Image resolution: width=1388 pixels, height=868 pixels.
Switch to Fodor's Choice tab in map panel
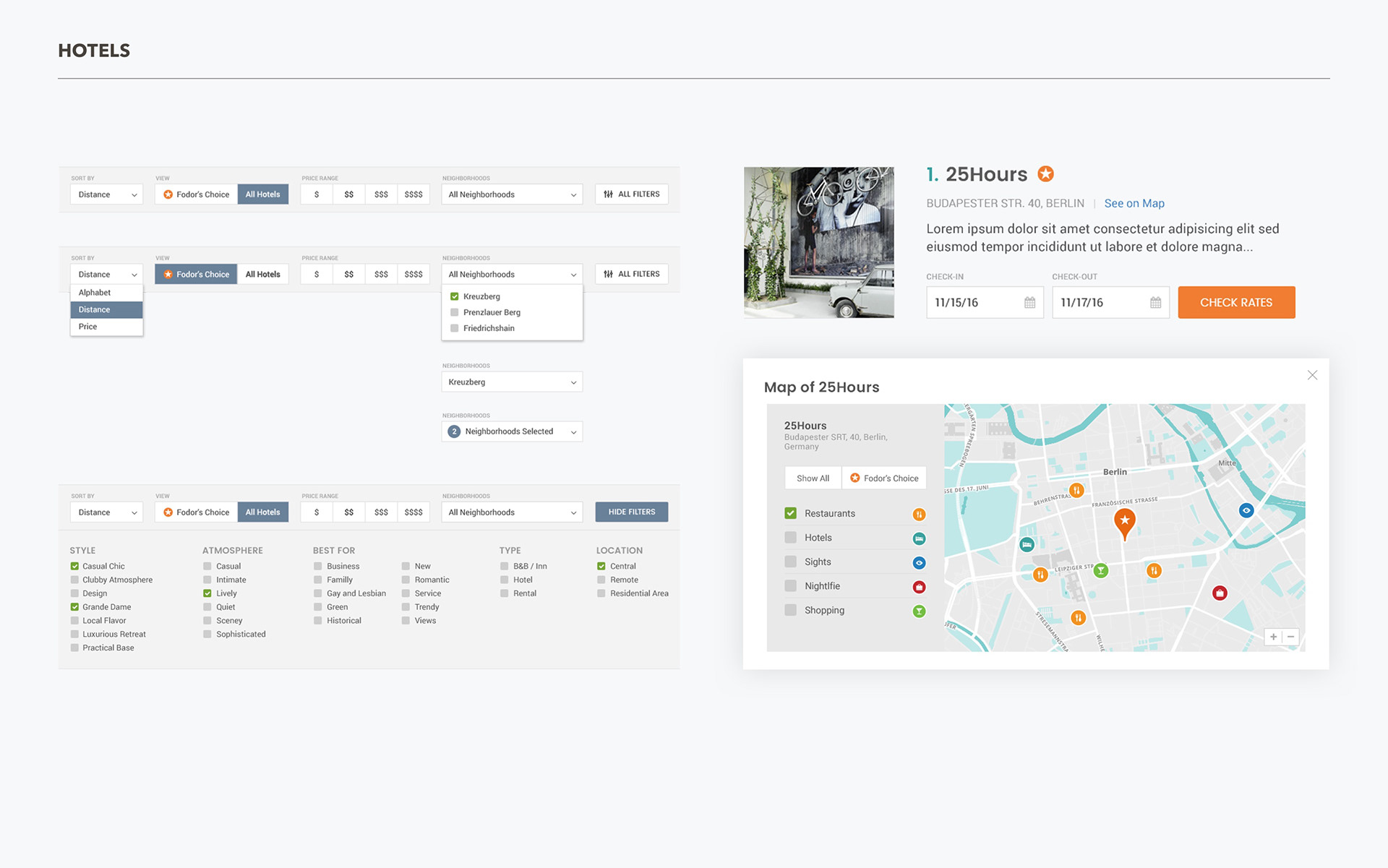[883, 478]
